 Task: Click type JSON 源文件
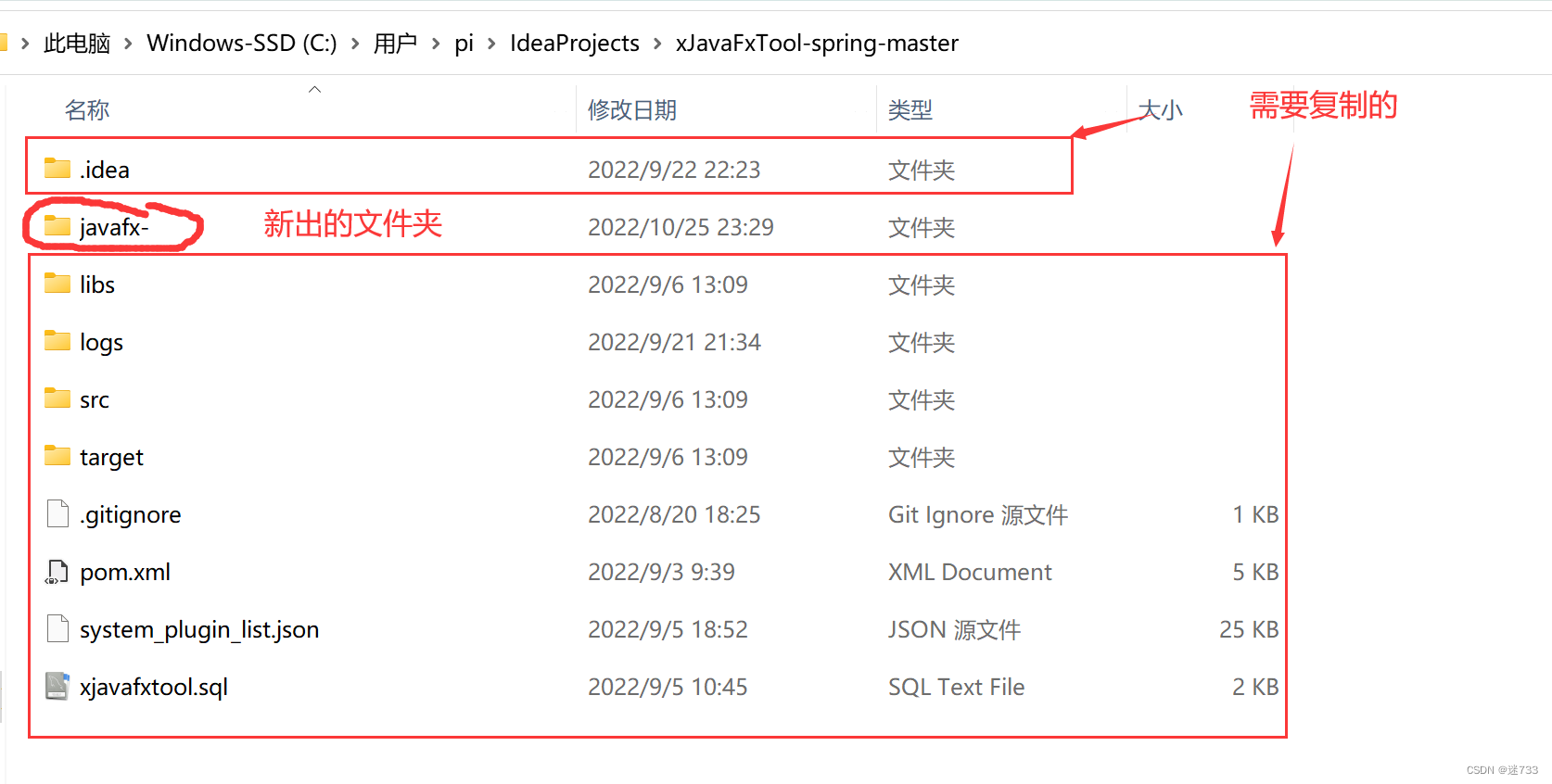tap(954, 630)
